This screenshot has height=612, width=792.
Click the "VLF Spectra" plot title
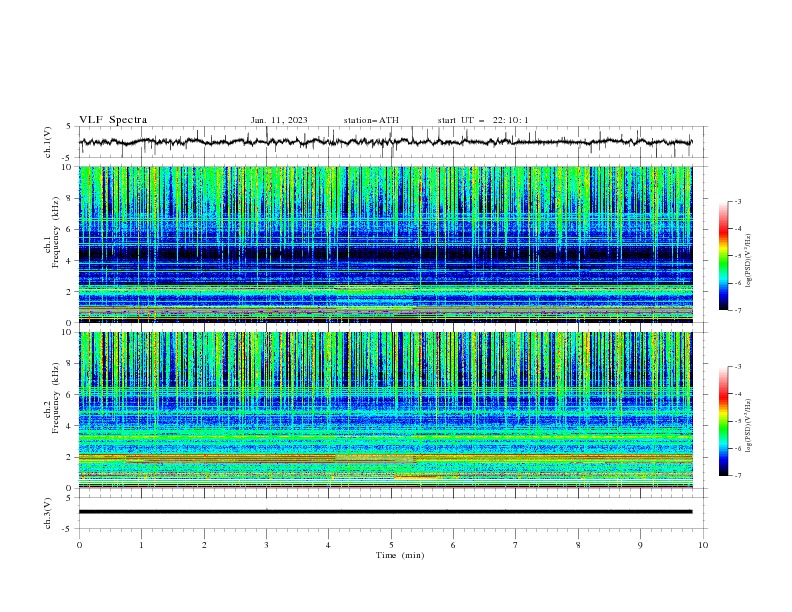[113, 120]
